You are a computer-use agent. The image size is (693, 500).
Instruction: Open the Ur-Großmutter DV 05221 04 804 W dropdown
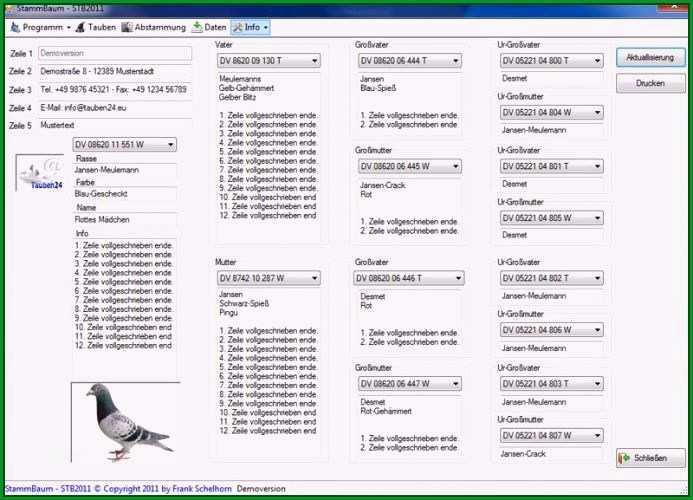tap(552, 112)
